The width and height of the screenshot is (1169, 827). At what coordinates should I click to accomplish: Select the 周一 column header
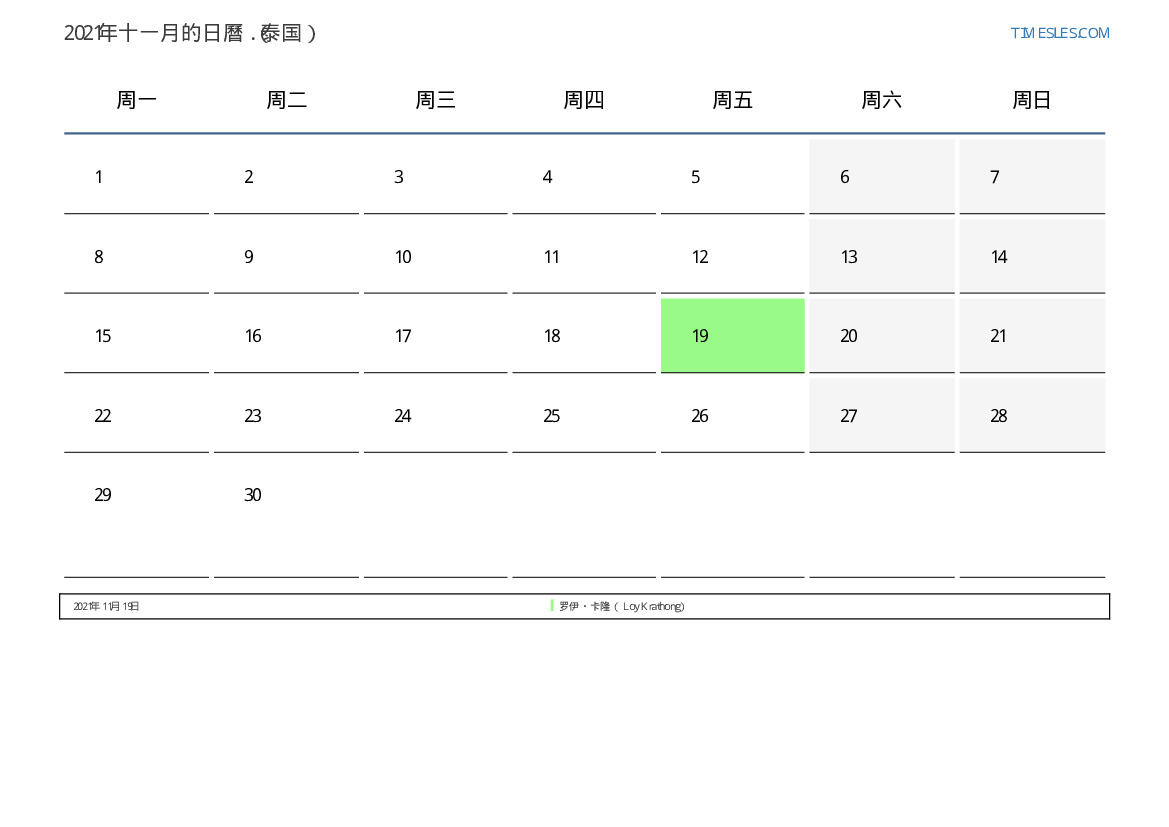(136, 100)
